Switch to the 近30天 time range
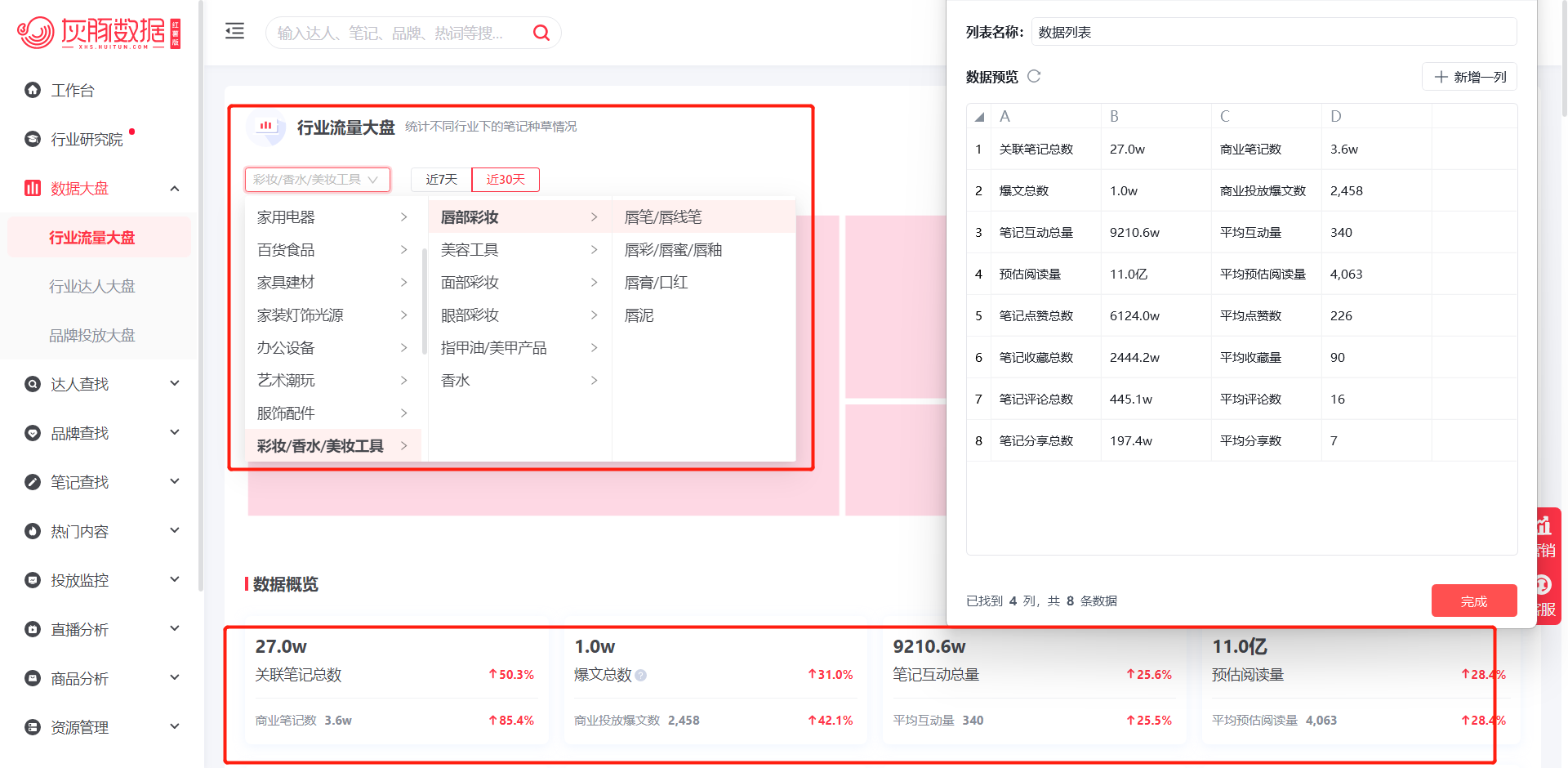 (x=506, y=180)
